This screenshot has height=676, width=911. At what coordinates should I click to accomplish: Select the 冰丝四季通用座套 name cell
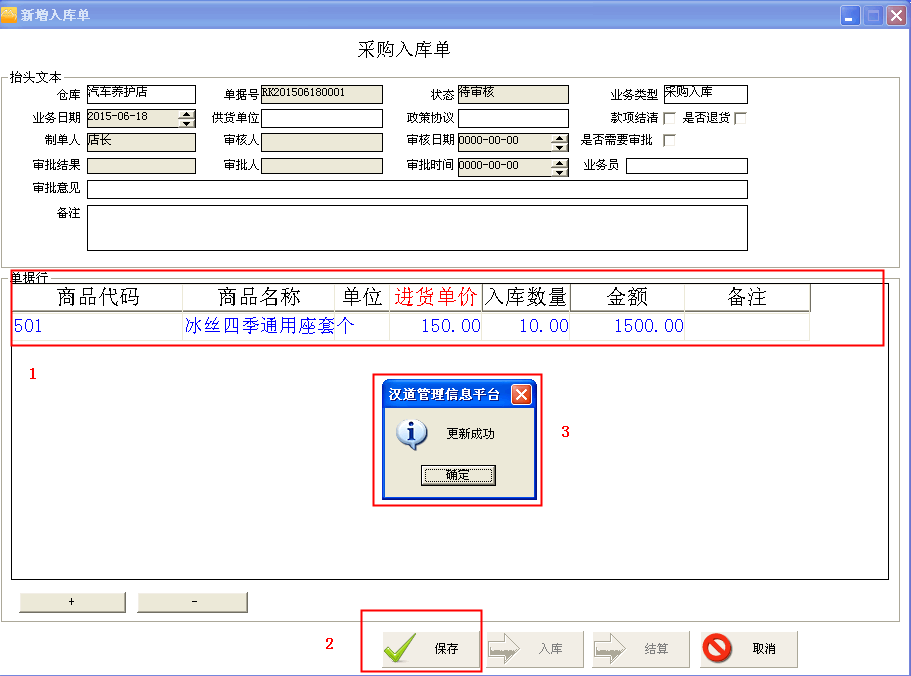tap(259, 326)
